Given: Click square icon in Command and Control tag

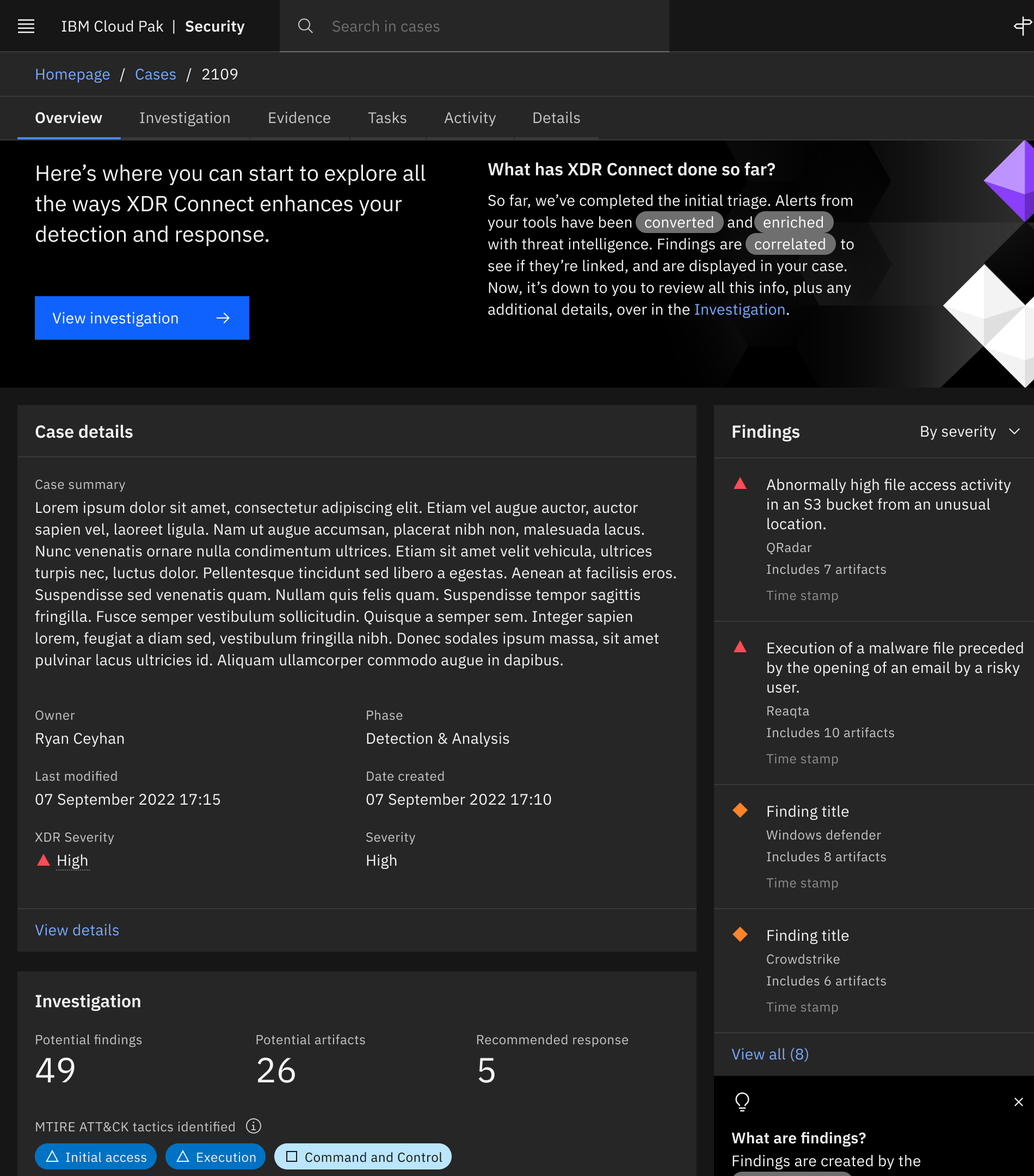Looking at the screenshot, I should (292, 1156).
